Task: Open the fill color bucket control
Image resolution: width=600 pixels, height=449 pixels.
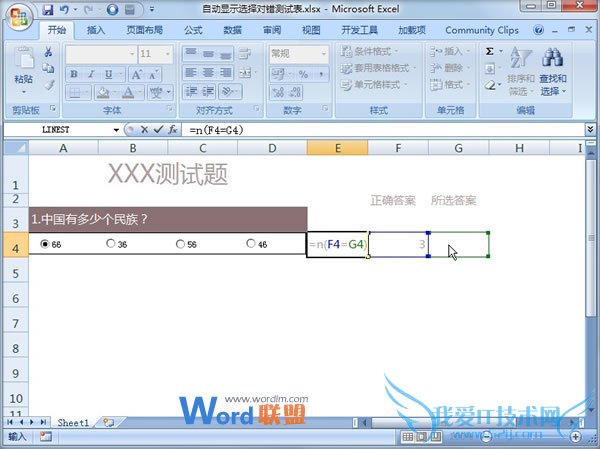Action: tap(103, 92)
